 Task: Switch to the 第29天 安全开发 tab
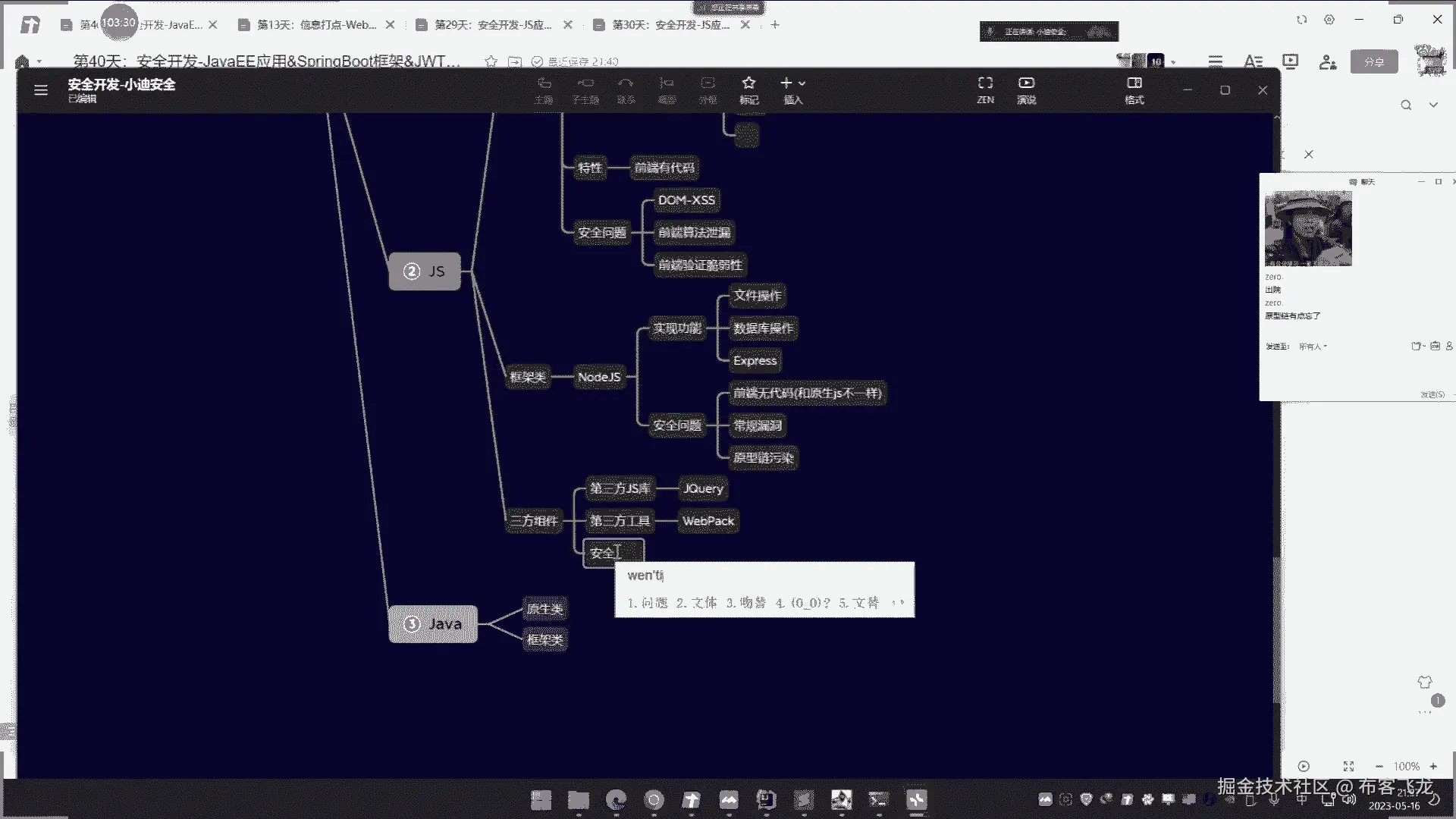coord(493,25)
